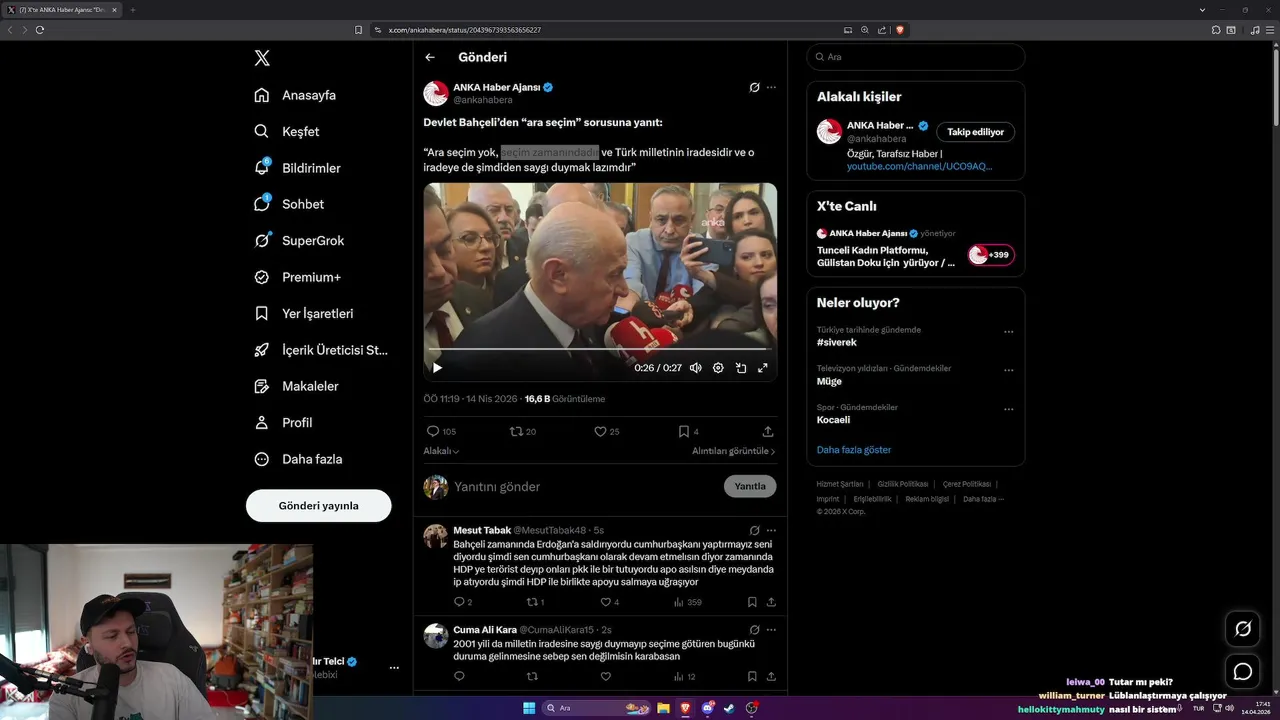Open Makaleler in the sidebar

[x=296, y=386]
